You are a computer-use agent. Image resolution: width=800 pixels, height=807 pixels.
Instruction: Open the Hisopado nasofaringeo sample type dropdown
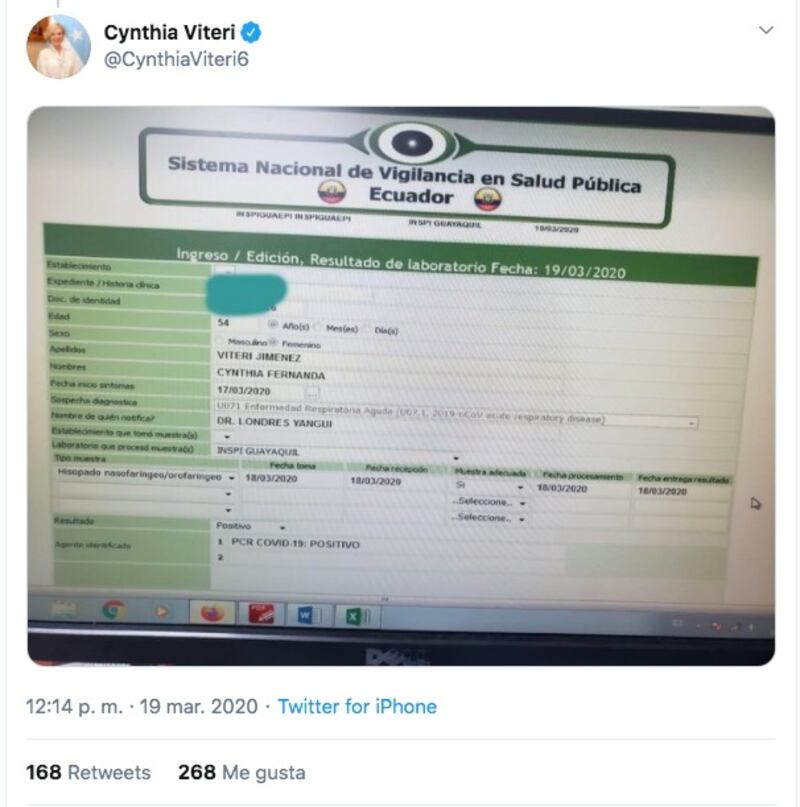(146, 477)
